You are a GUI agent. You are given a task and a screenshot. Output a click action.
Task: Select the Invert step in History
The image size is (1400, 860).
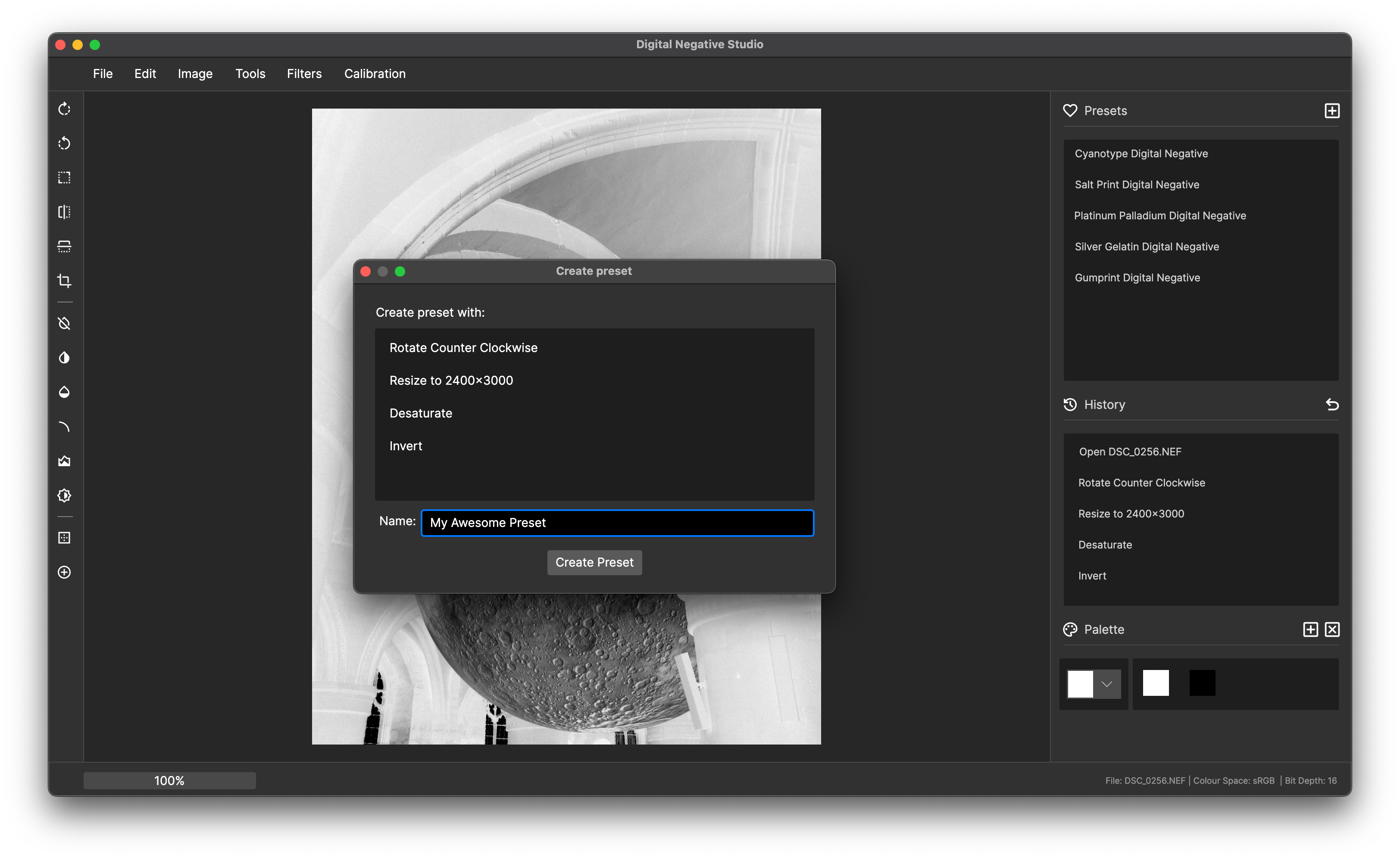click(1092, 575)
